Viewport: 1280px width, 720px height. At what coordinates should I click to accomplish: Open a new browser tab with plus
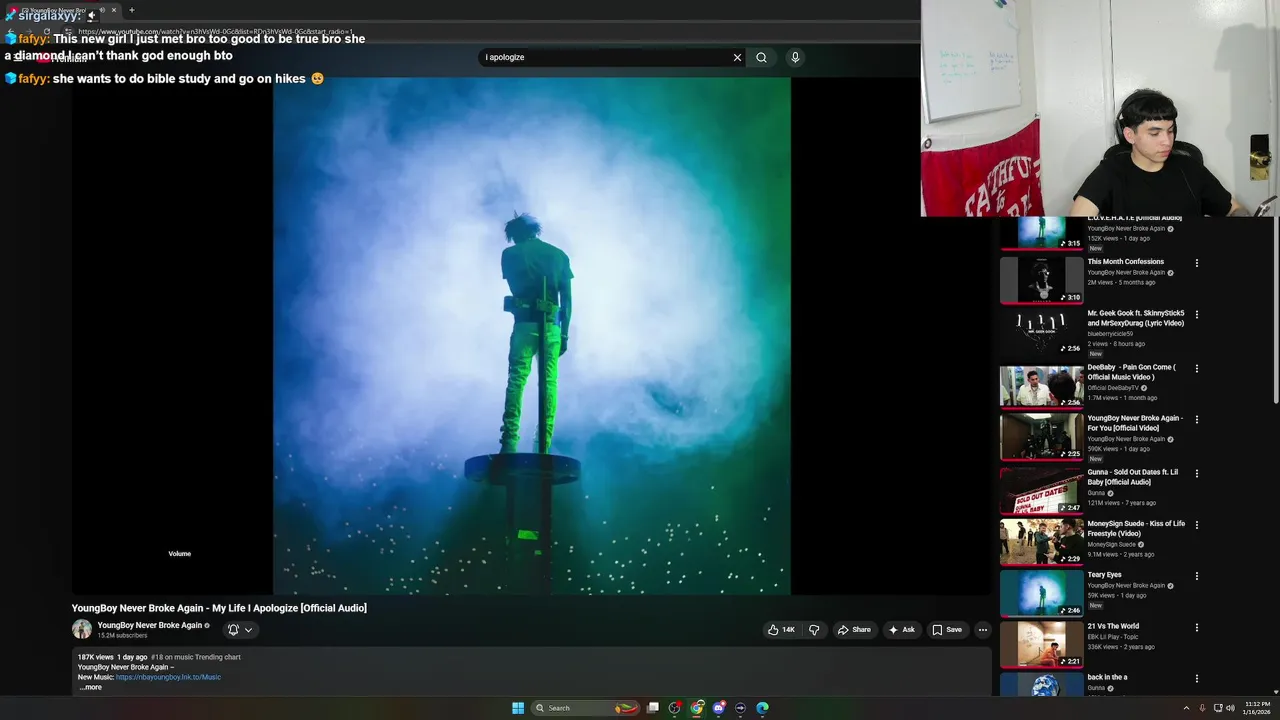[x=131, y=11]
